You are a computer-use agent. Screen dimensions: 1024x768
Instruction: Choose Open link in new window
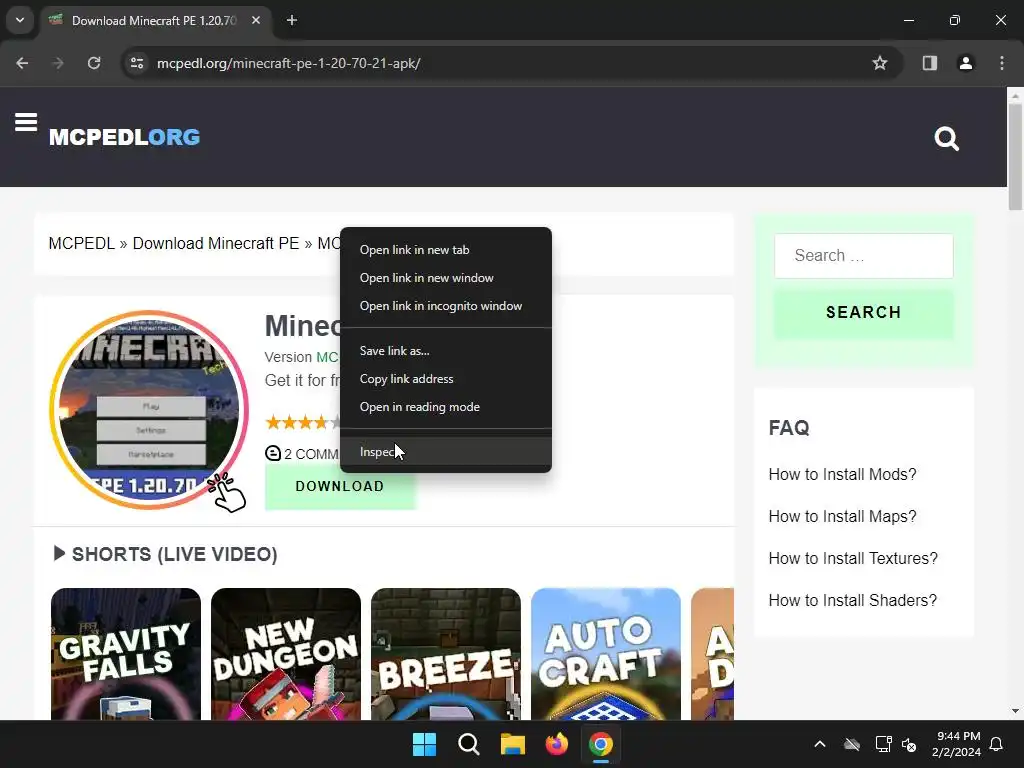pos(445,278)
